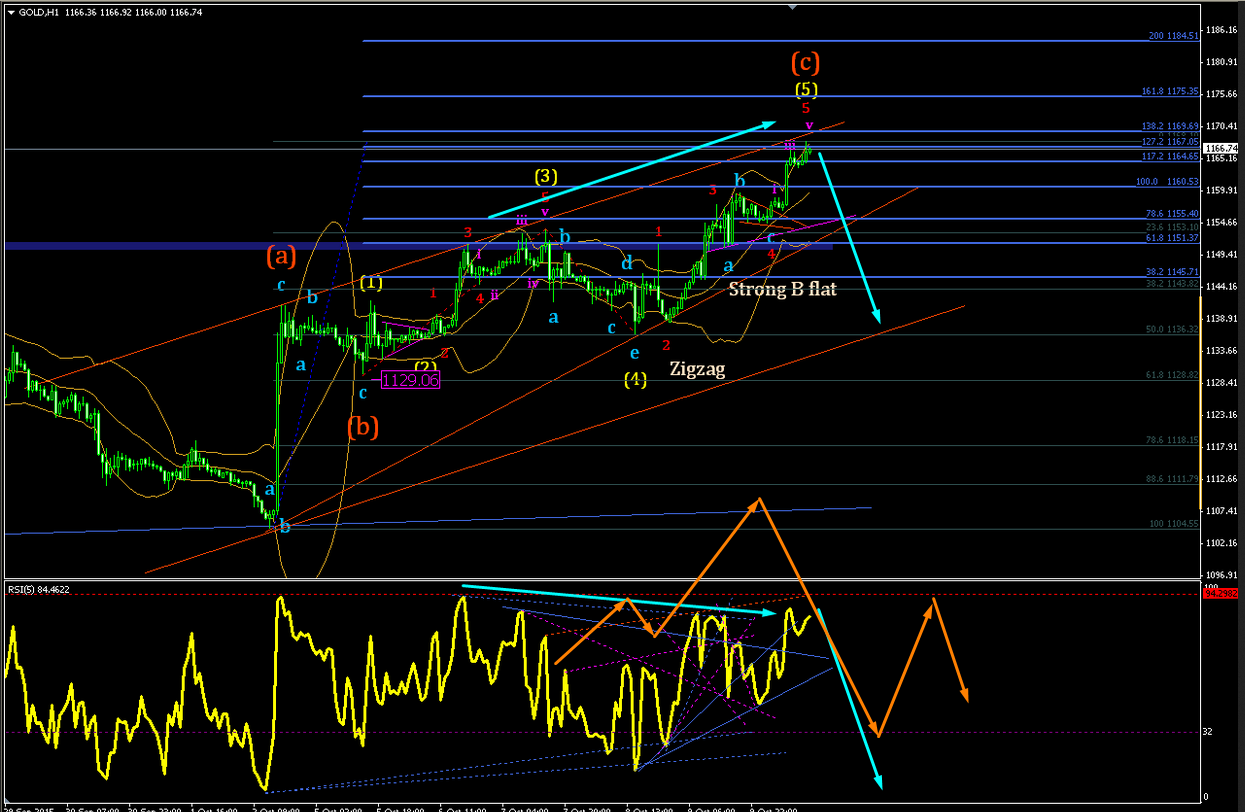Image resolution: width=1245 pixels, height=812 pixels.
Task: Click the orange (a) wave label
Action: click(x=281, y=256)
